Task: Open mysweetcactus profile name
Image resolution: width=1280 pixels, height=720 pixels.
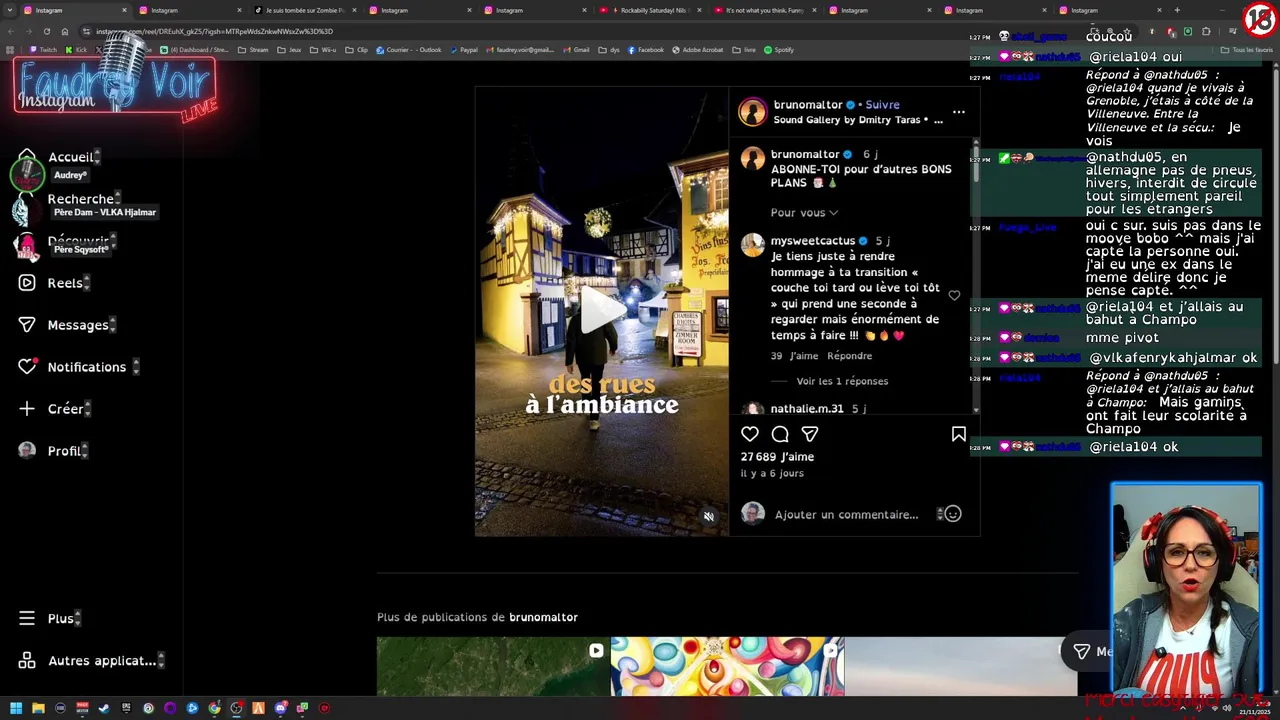Action: click(x=813, y=241)
